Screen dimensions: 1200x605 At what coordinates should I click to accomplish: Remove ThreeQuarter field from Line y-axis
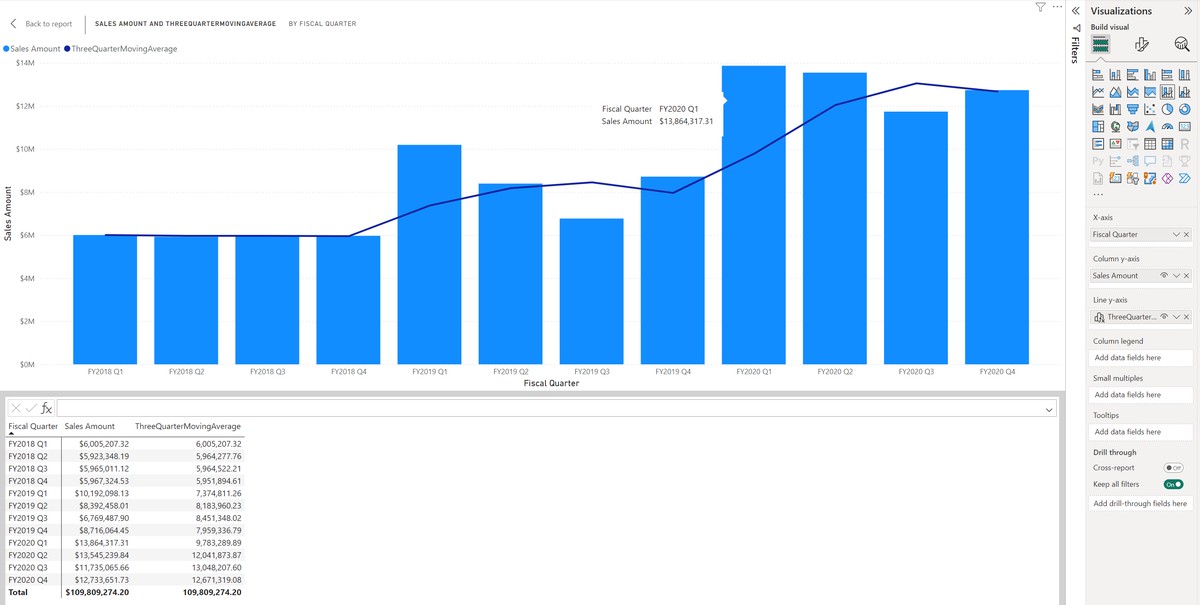pos(1186,317)
